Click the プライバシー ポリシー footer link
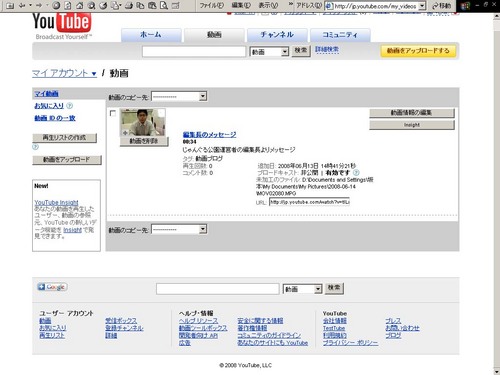Screen dimensions: 500x375 (x=350, y=343)
